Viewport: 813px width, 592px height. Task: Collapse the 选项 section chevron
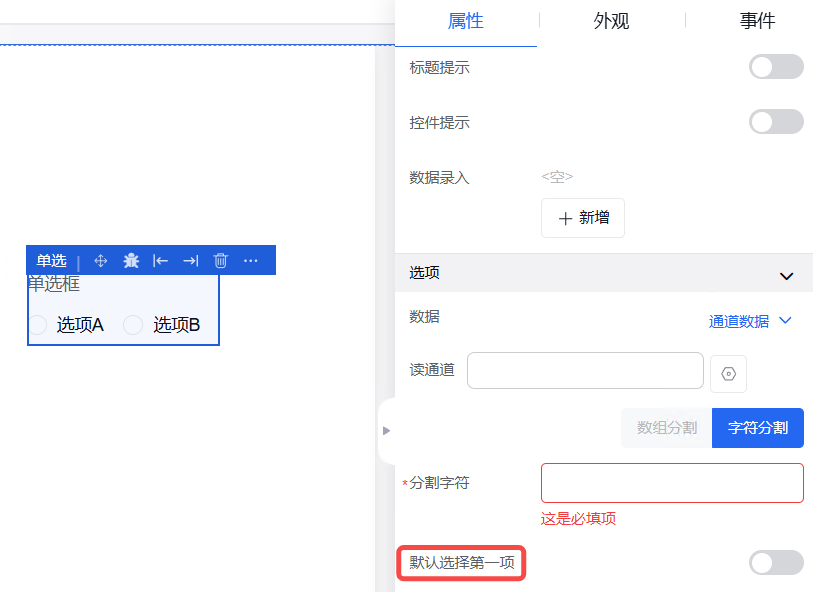[x=786, y=275]
